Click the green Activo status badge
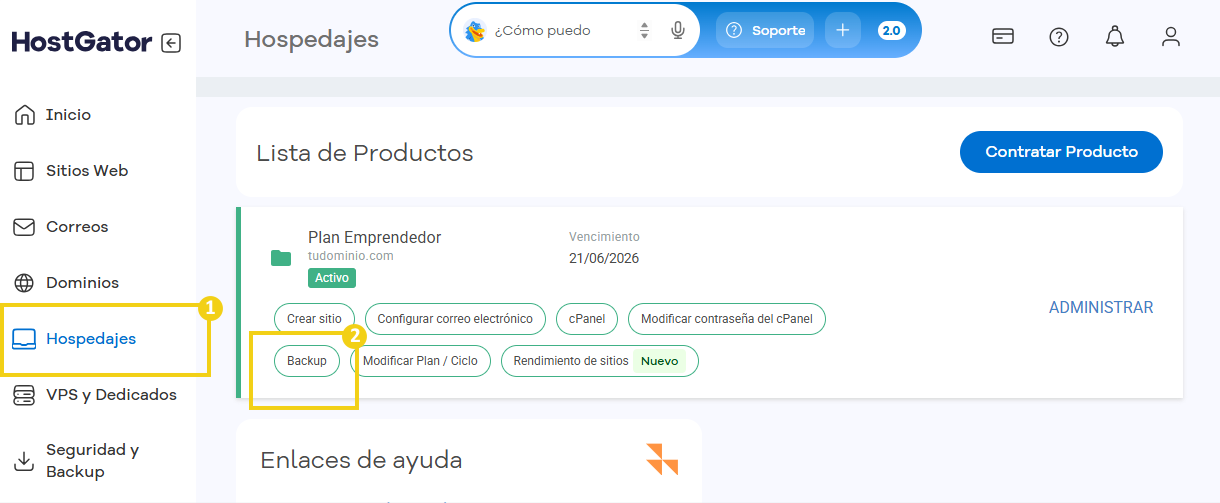Screen dimensions: 1220x503 (x=332, y=278)
